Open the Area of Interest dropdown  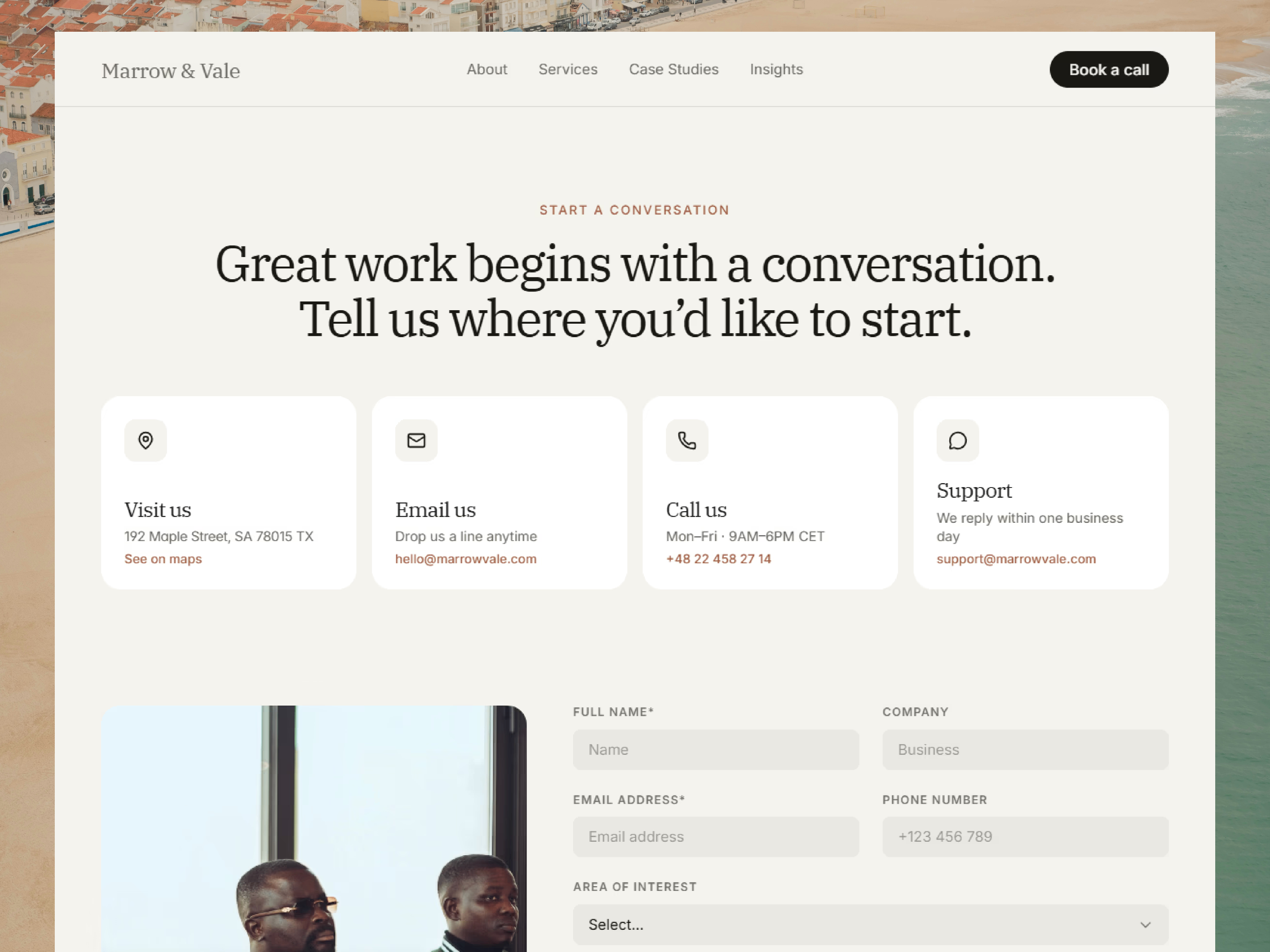click(870, 925)
